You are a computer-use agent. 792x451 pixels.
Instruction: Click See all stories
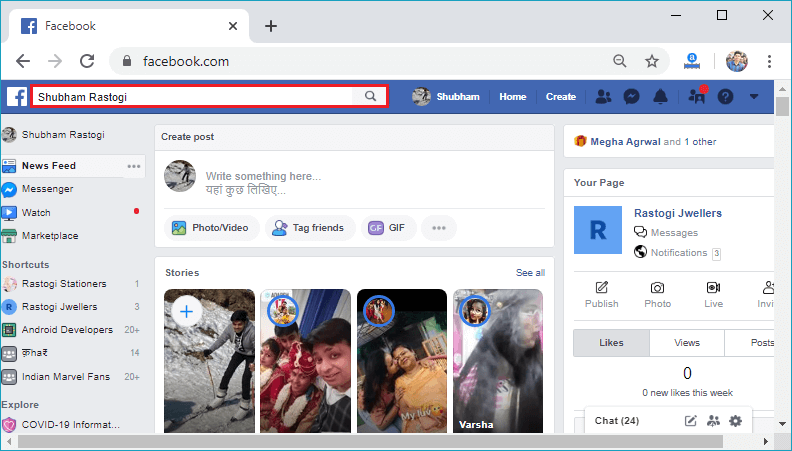click(x=530, y=273)
